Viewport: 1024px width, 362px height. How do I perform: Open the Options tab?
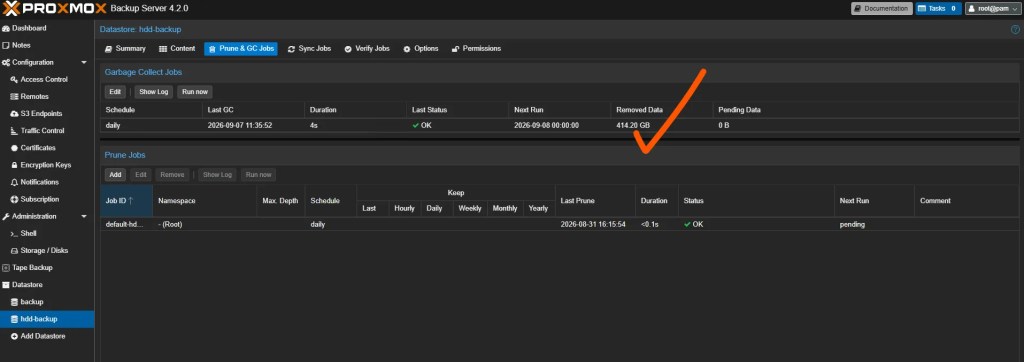pyautogui.click(x=421, y=49)
